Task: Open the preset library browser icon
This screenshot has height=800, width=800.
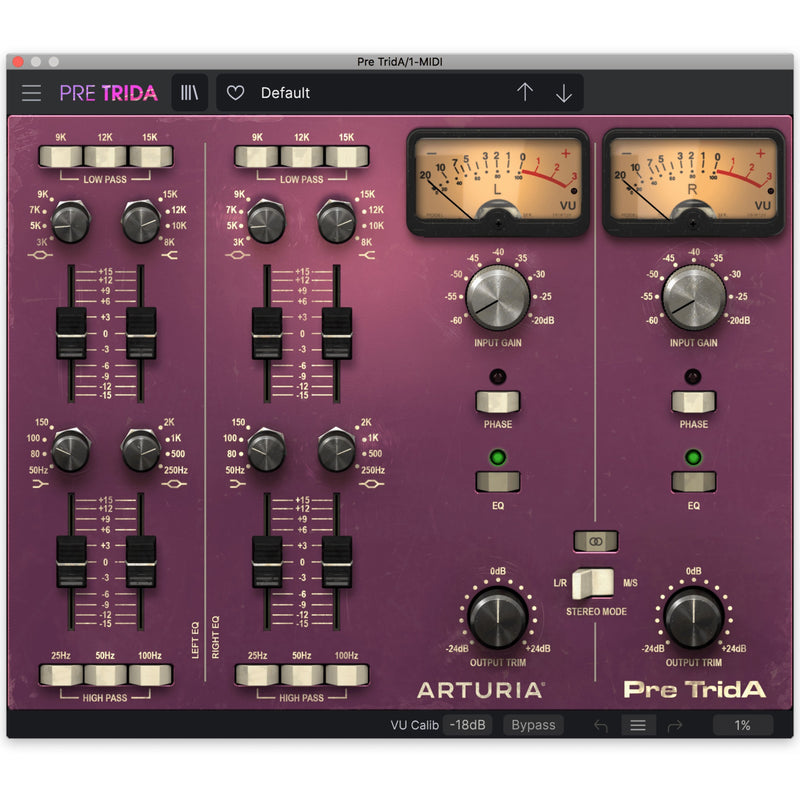Action: pyautogui.click(x=192, y=92)
